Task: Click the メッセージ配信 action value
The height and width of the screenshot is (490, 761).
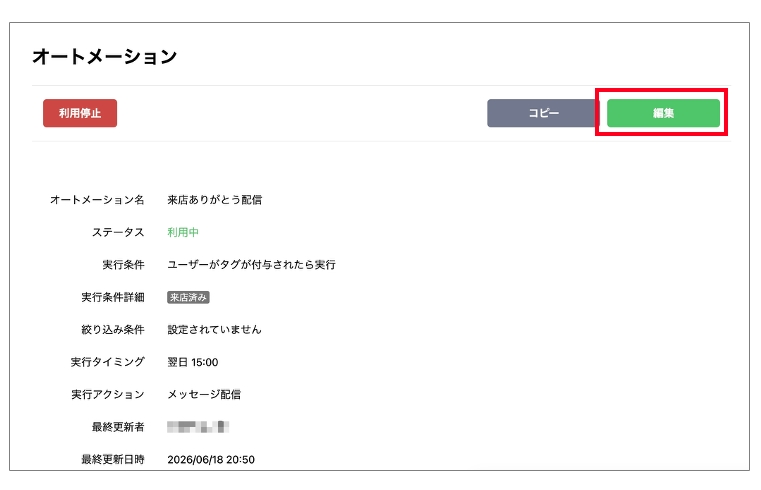Action: pos(204,395)
